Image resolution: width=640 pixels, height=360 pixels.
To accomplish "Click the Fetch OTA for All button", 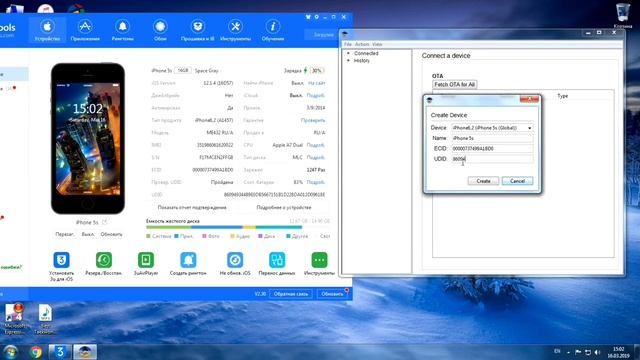I will click(x=455, y=84).
